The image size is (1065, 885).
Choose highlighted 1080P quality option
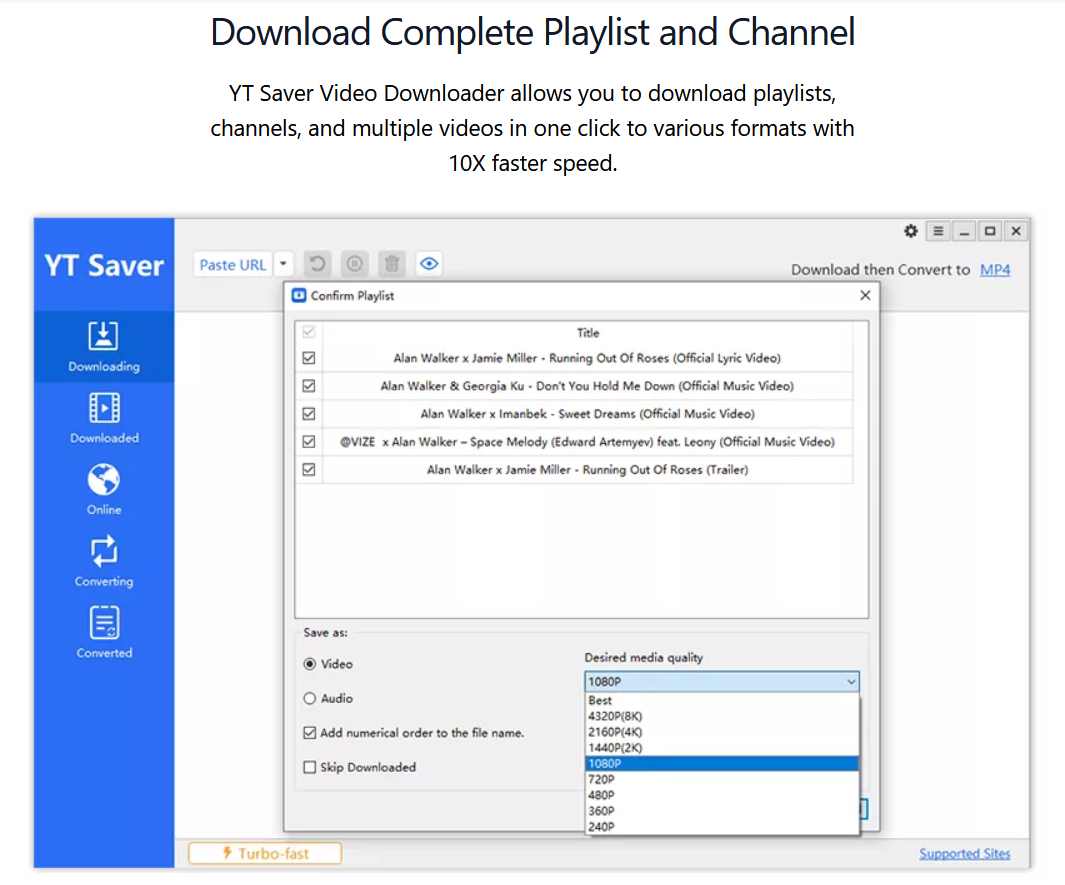[x=721, y=763]
